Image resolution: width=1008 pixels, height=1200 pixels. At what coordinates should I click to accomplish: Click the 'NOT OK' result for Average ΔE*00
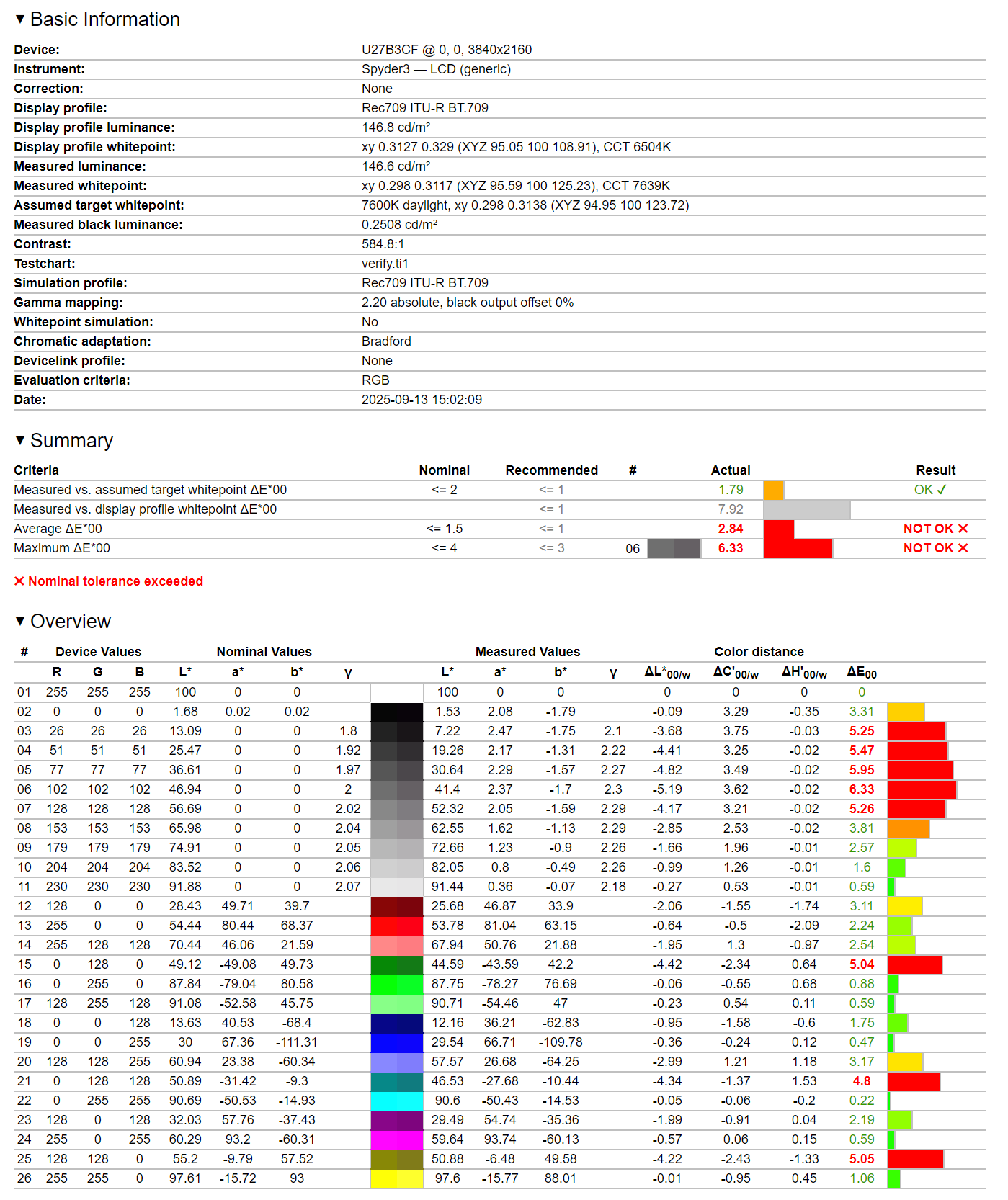pos(928,529)
